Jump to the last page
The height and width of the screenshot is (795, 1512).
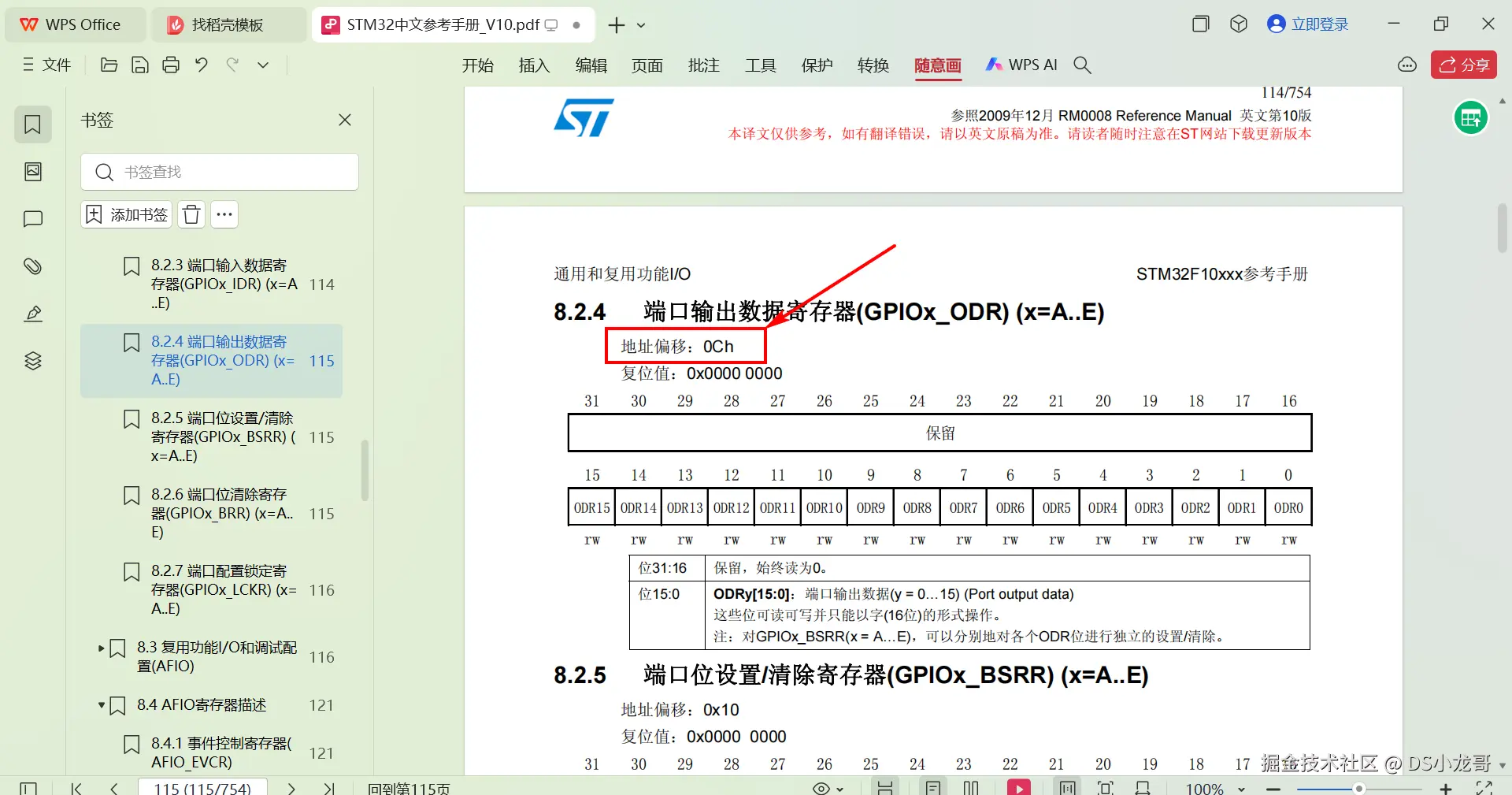pos(329,788)
